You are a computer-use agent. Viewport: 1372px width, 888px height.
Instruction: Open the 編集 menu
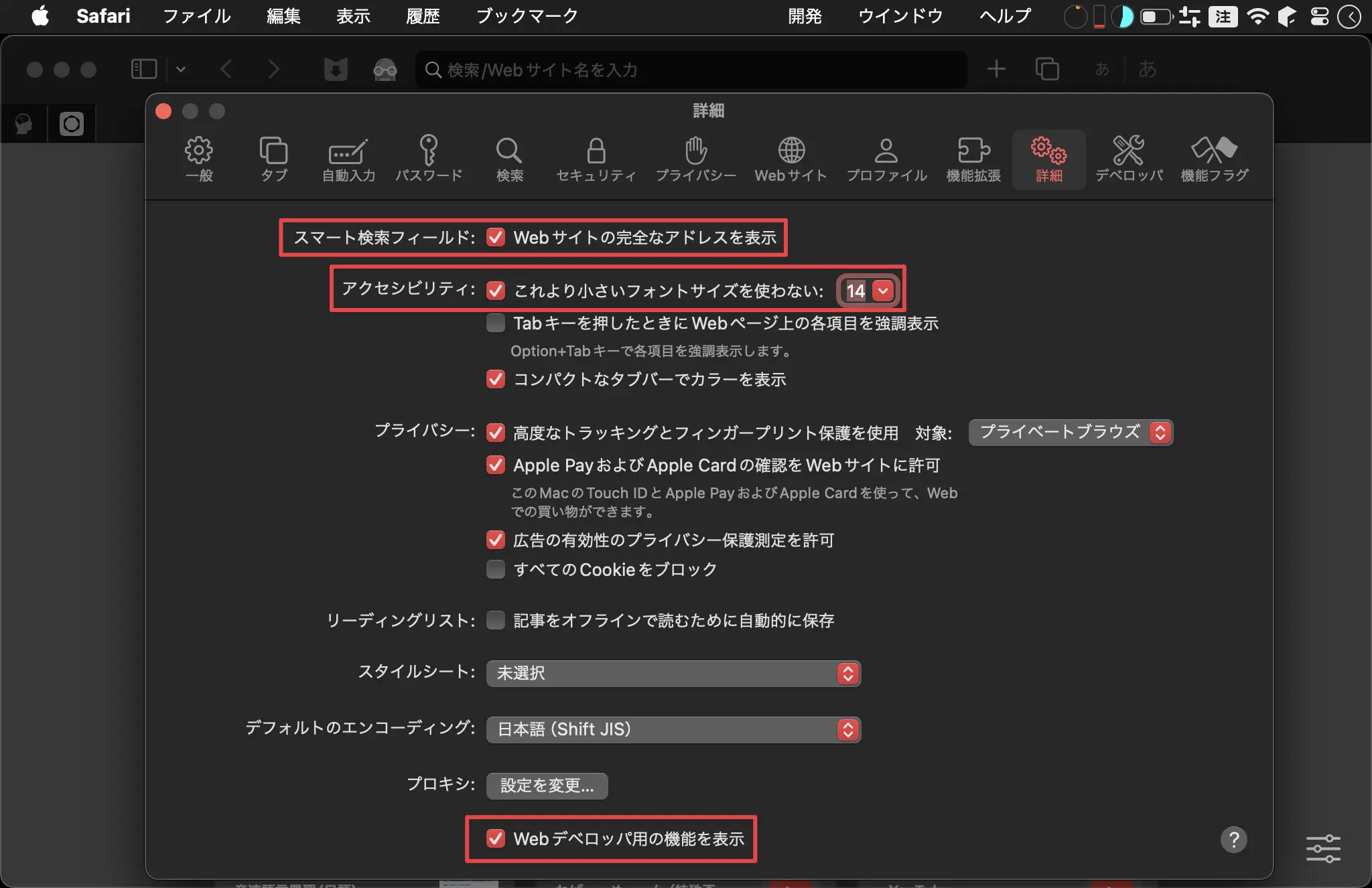[x=283, y=15]
